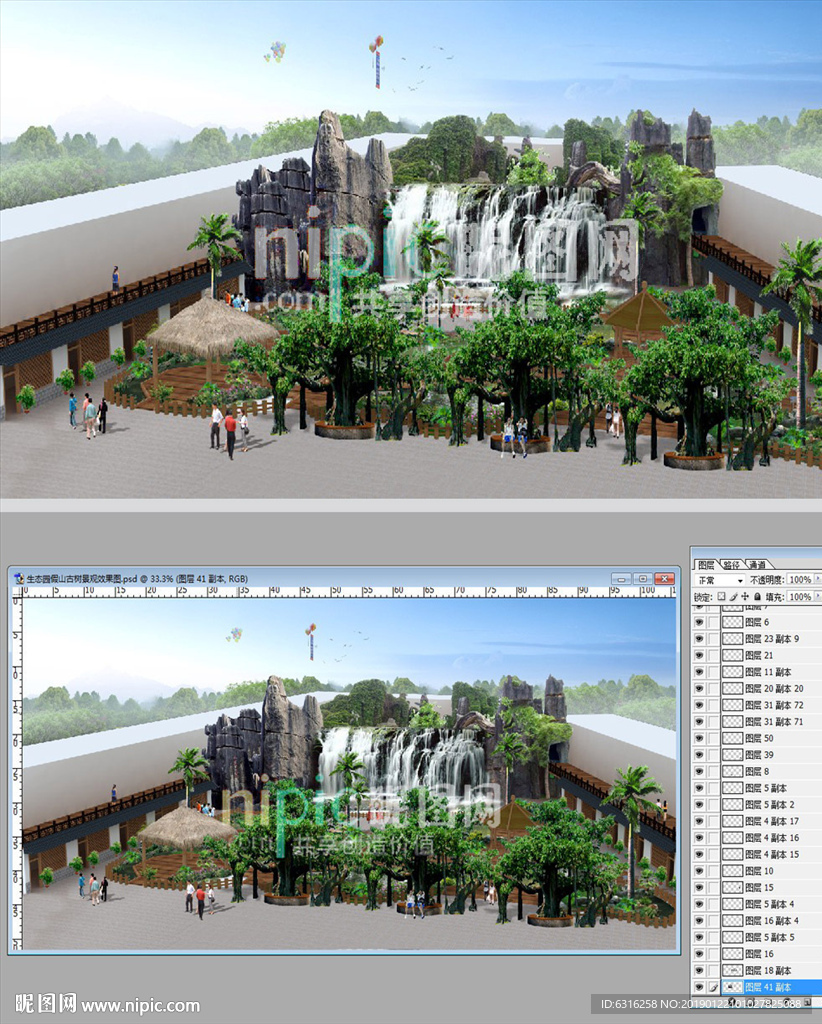The image size is (822, 1024).
Task: Switch to the 路径 tab
Action: click(731, 565)
